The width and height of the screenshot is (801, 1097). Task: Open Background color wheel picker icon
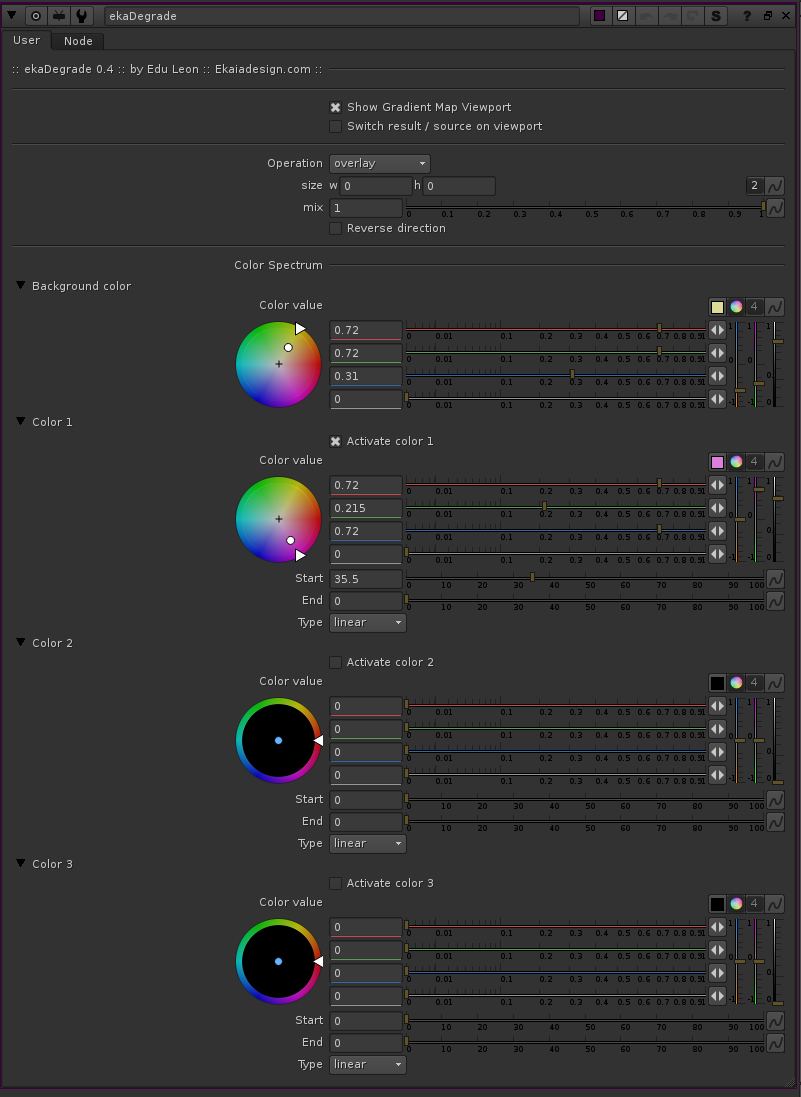pyautogui.click(x=736, y=306)
